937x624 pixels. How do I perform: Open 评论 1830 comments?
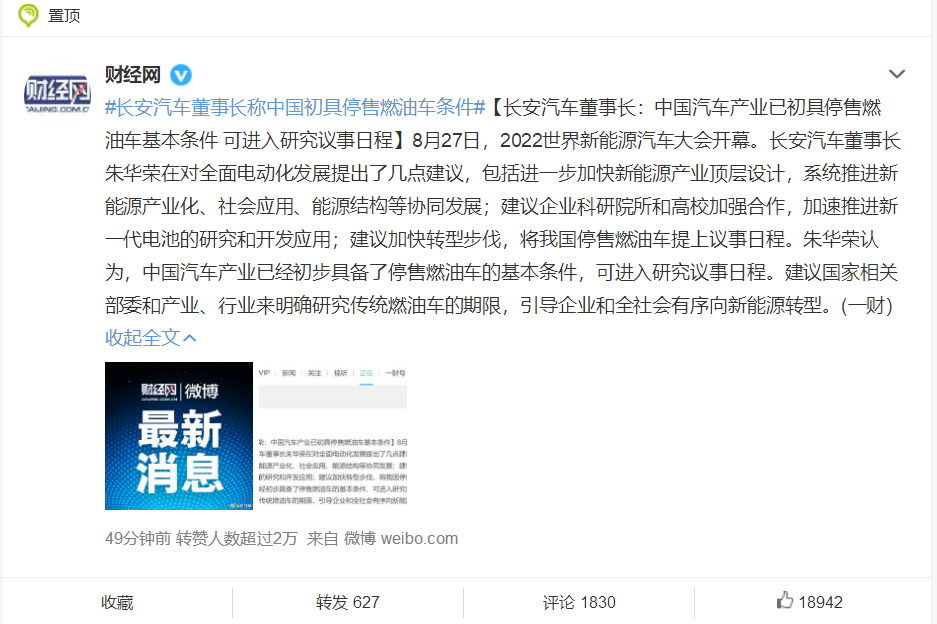(579, 602)
